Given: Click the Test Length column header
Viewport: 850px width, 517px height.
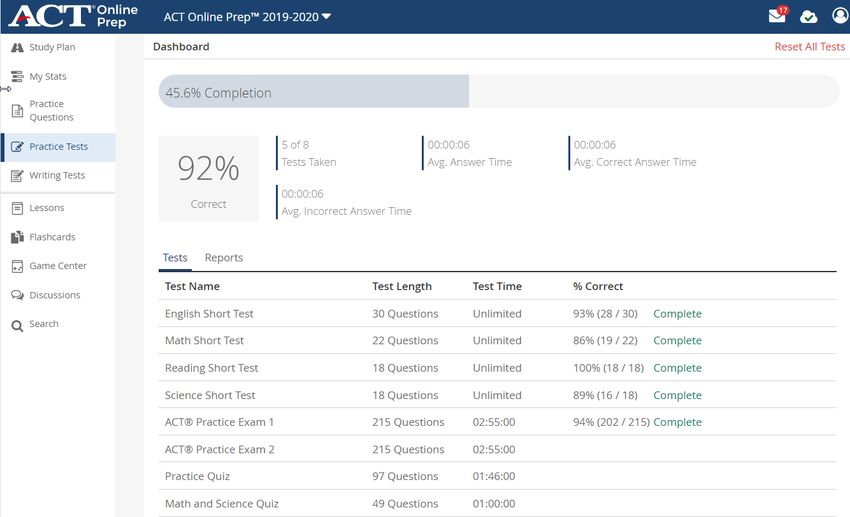Looking at the screenshot, I should pos(402,286).
